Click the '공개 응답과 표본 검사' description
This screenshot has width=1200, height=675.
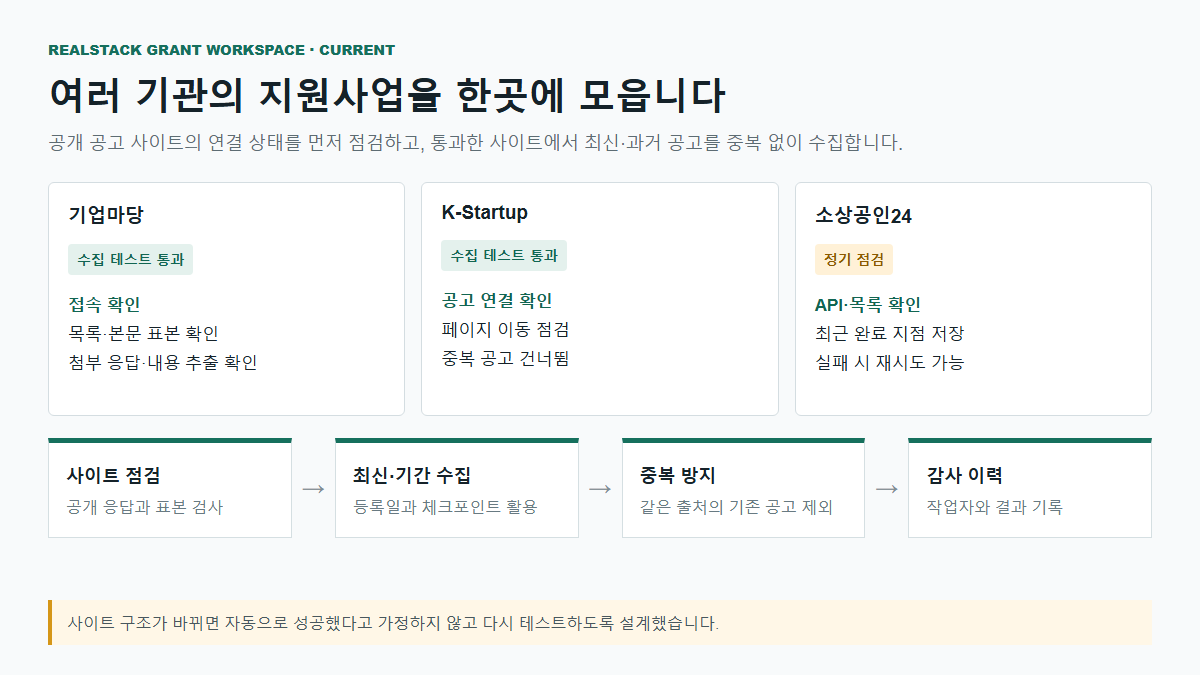pos(145,507)
